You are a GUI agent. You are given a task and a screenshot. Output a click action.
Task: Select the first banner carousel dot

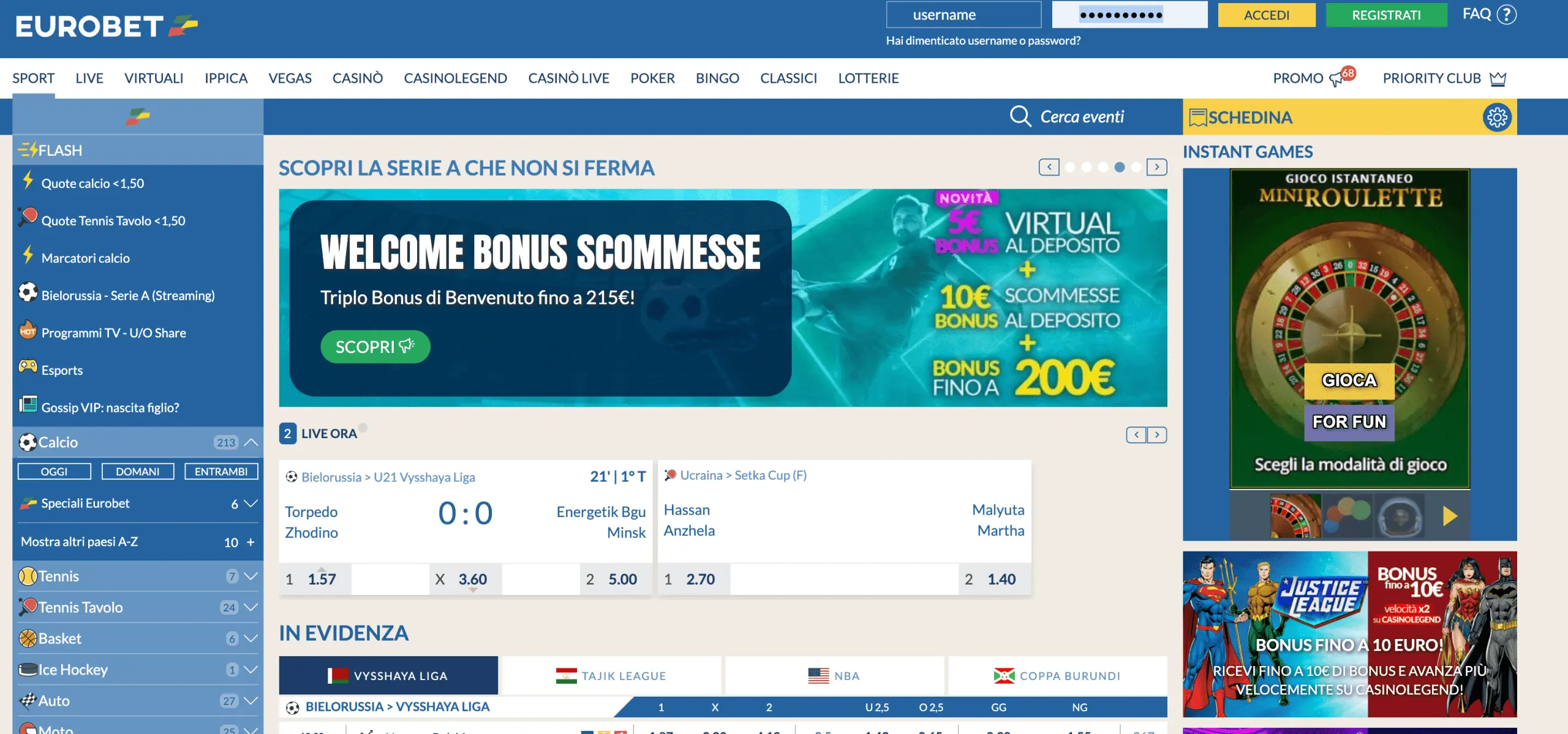[x=1070, y=167]
